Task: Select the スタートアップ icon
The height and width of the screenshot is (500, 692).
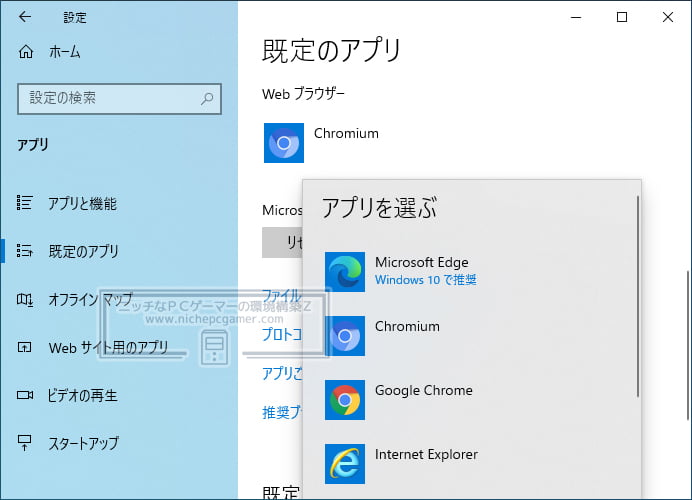Action: tap(24, 443)
